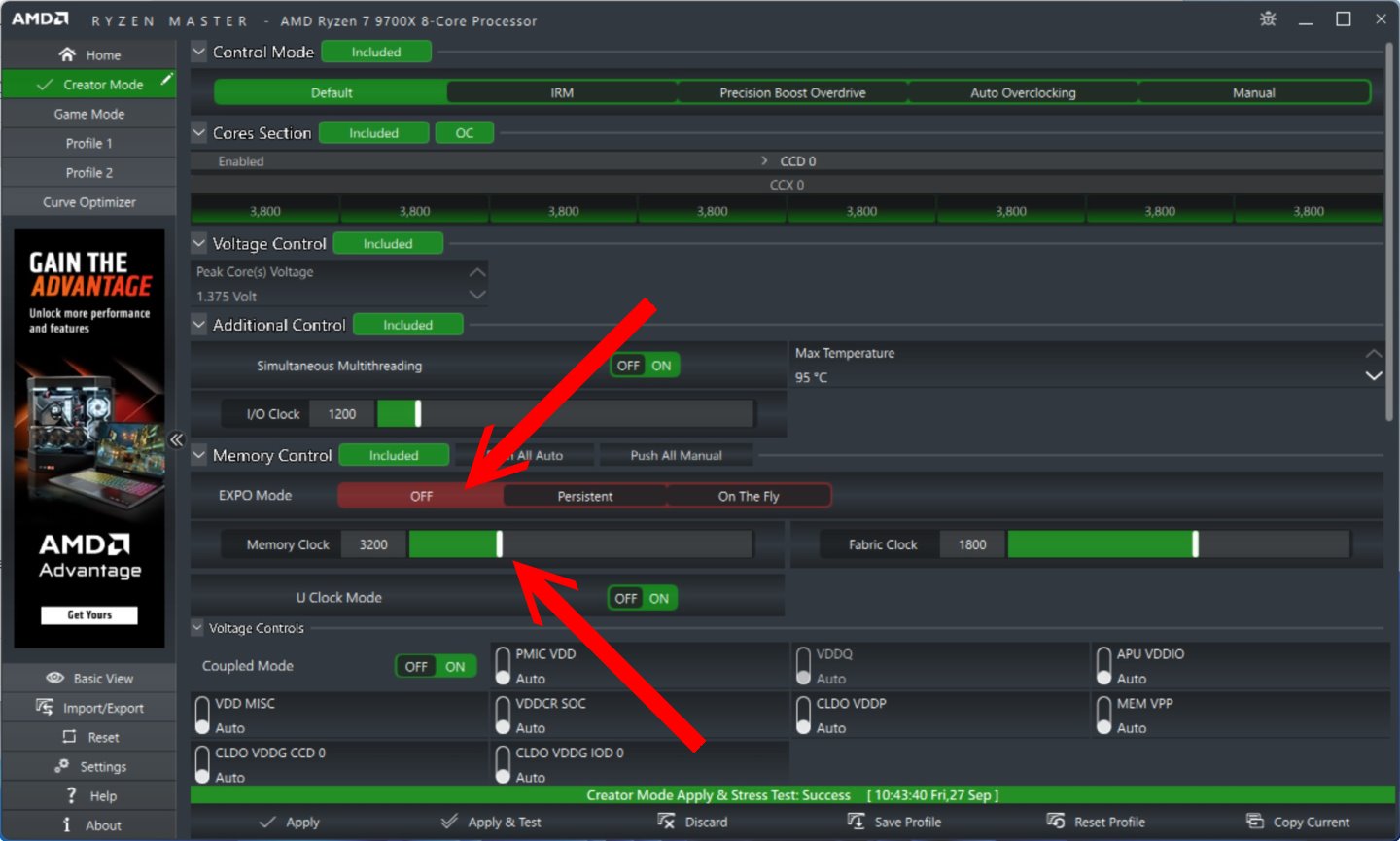Set EXPO Mode to On The Fly

click(749, 496)
